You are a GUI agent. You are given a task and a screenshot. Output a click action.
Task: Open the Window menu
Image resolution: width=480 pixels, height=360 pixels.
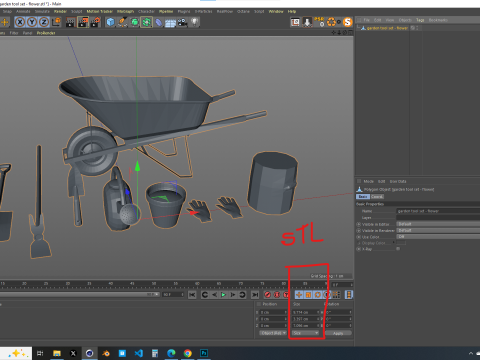point(276,11)
